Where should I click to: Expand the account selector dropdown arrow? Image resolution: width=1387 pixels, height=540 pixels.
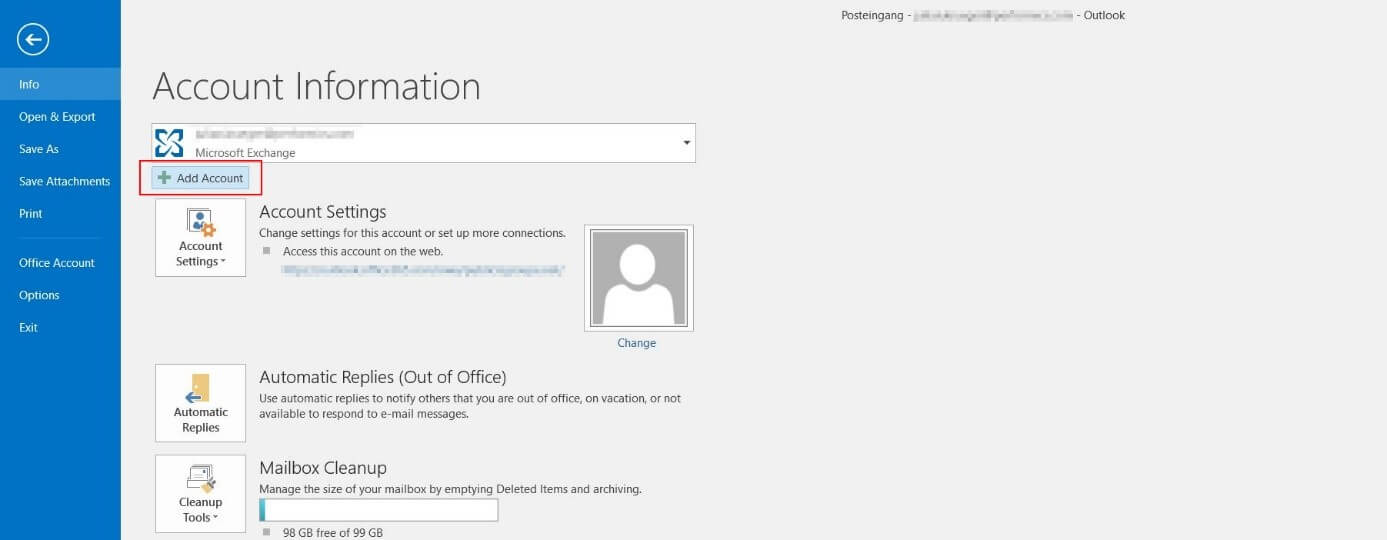pos(687,143)
